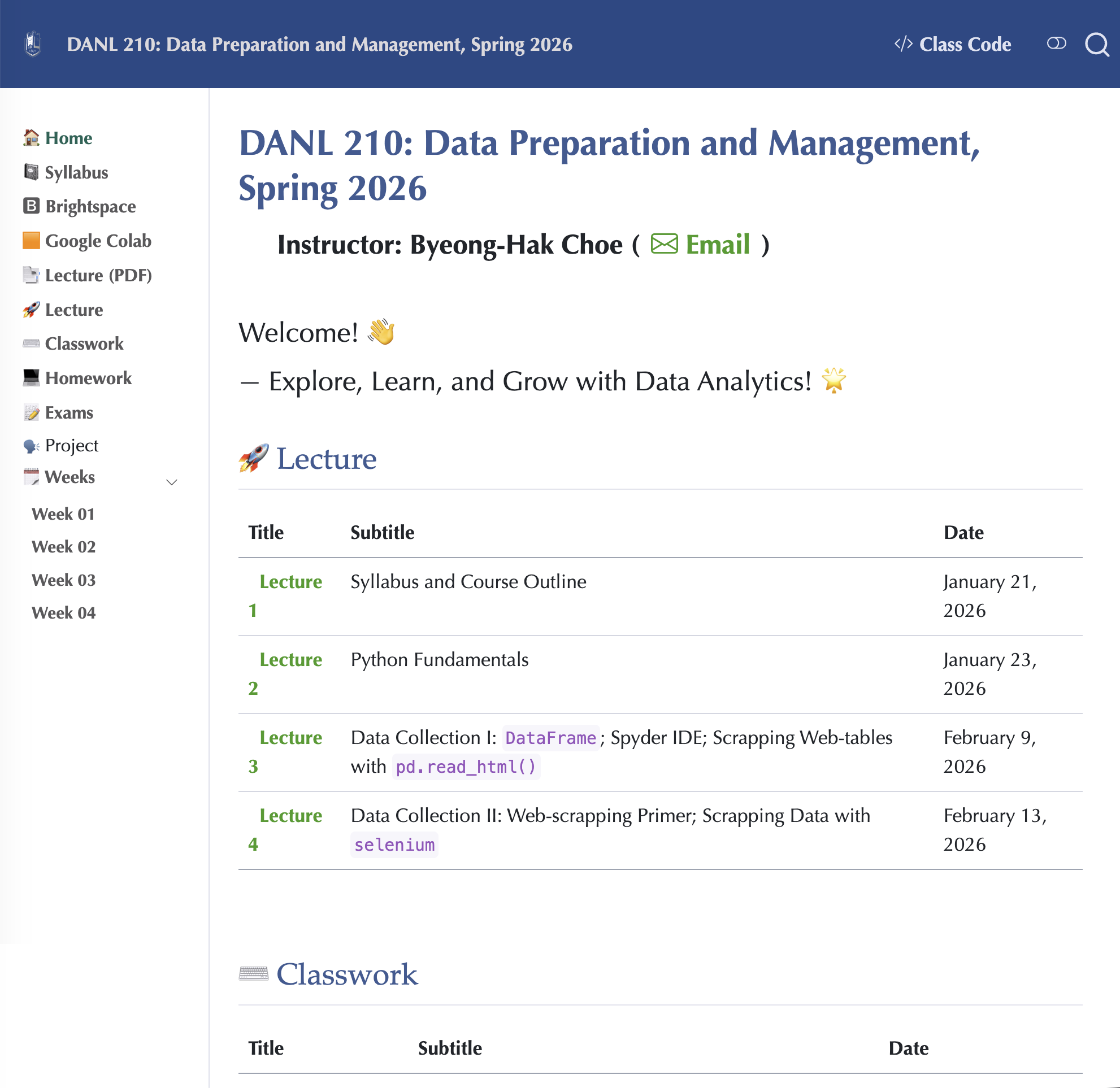Click the rocket icon beside sidebar Lecture
The height and width of the screenshot is (1088, 1120).
coord(31,310)
